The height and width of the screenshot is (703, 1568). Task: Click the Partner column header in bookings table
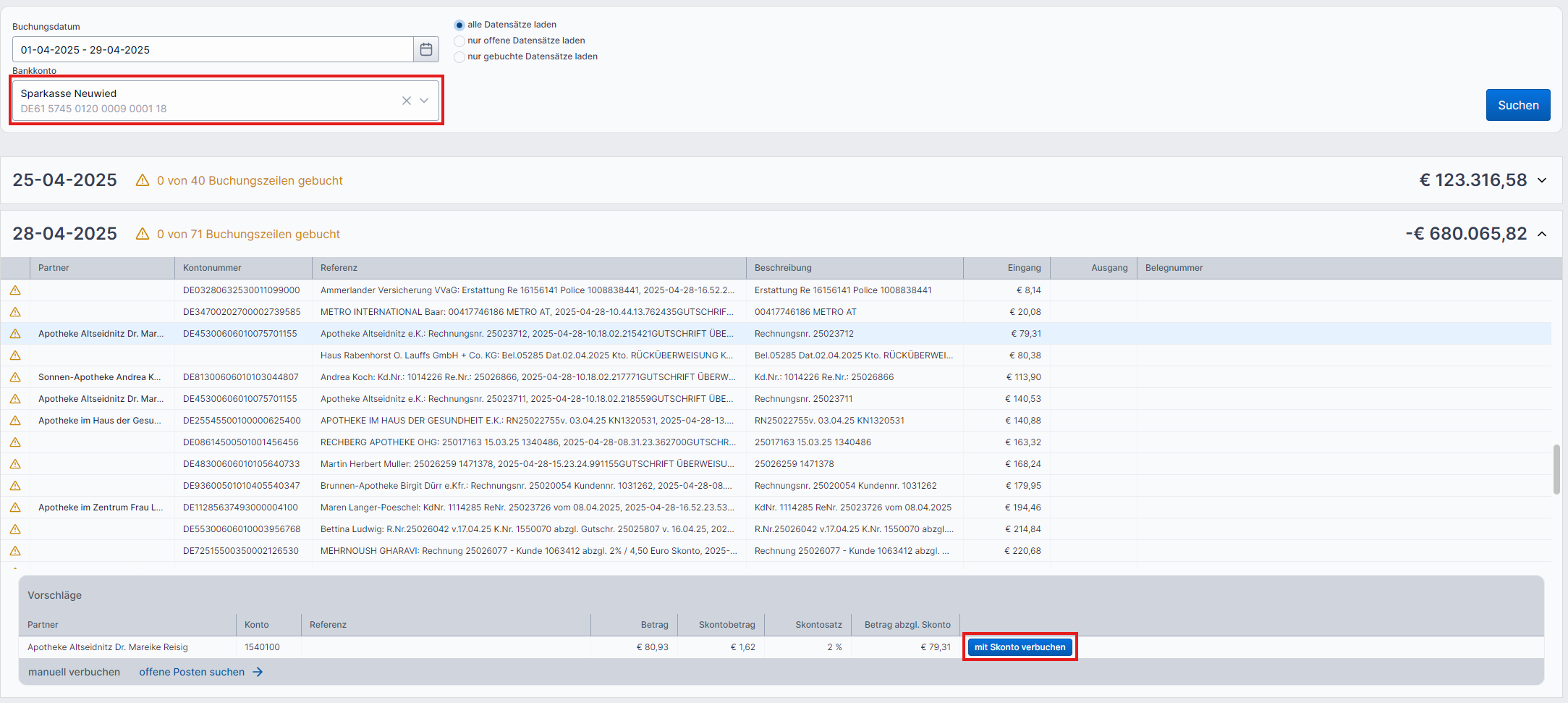pyautogui.click(x=54, y=268)
